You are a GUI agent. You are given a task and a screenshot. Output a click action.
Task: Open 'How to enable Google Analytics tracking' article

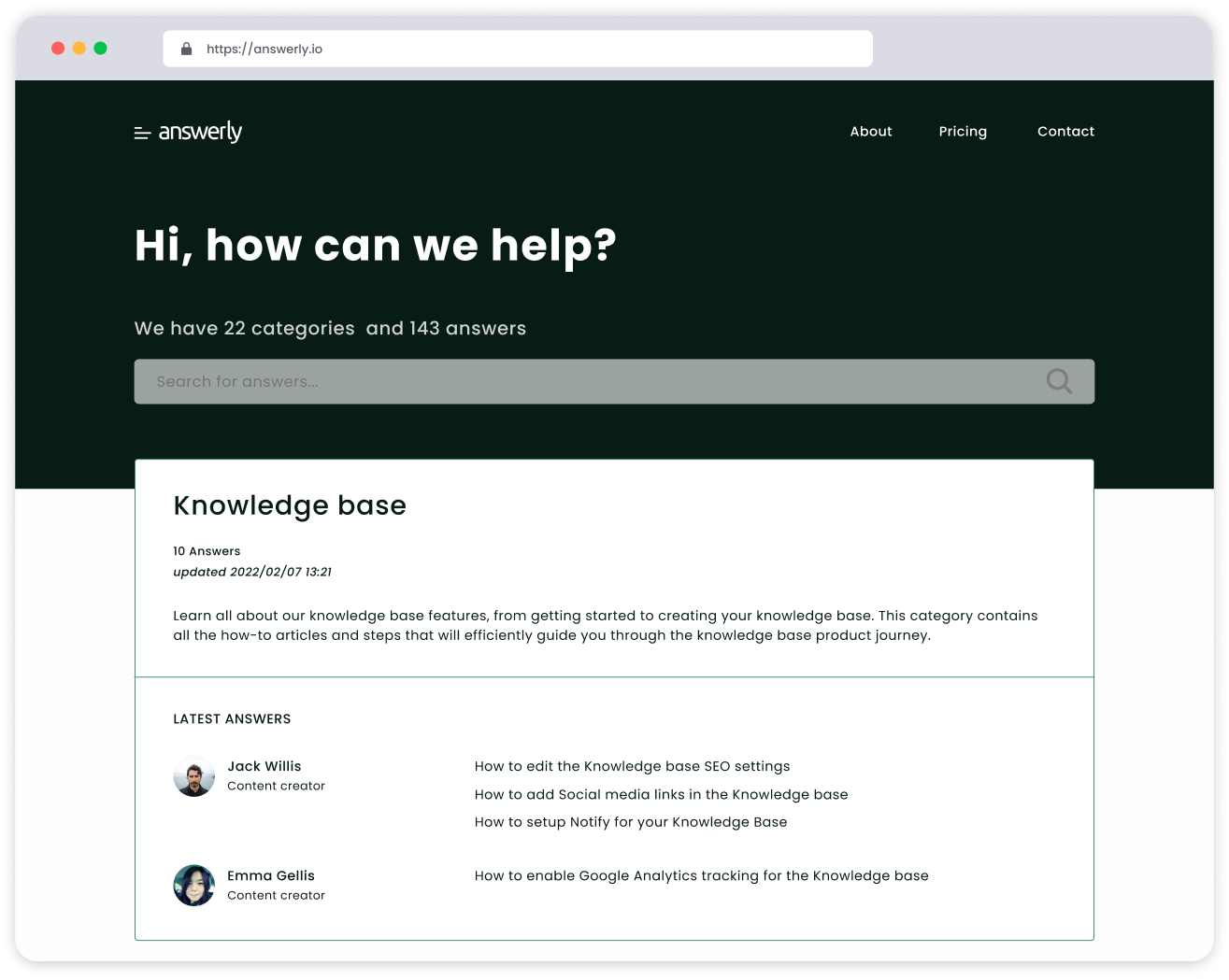[x=701, y=875]
